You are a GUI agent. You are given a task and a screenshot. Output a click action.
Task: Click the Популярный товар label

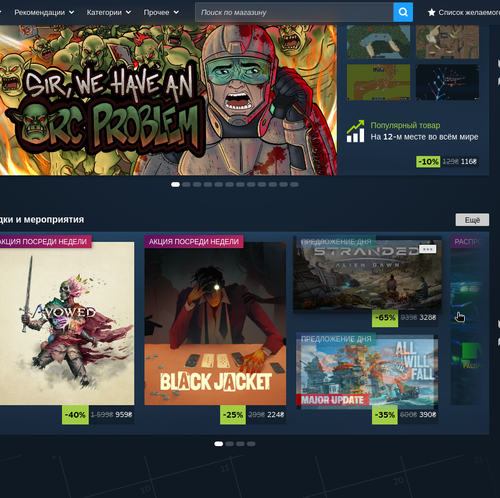[405, 125]
